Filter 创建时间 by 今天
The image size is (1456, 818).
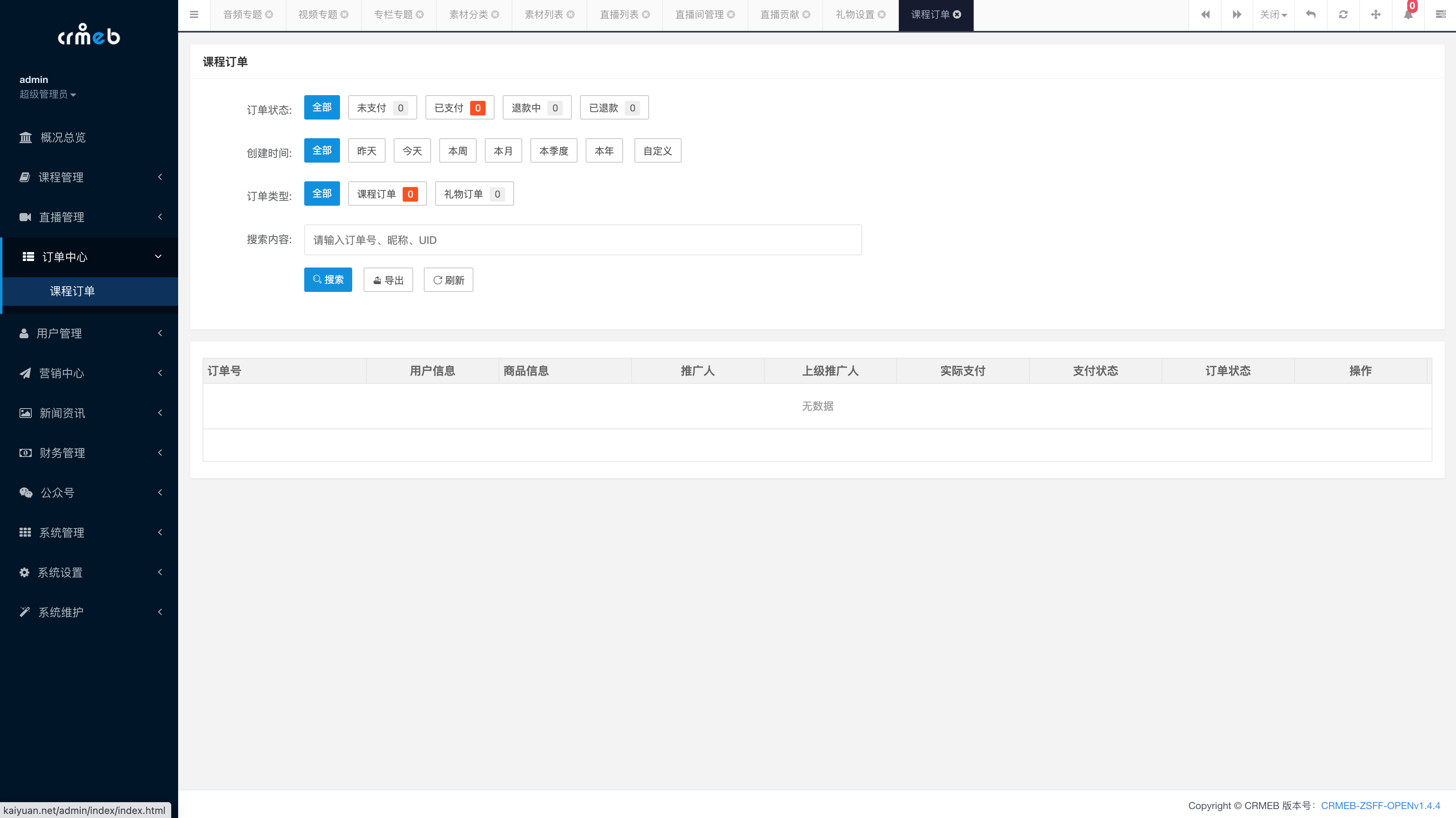[412, 150]
